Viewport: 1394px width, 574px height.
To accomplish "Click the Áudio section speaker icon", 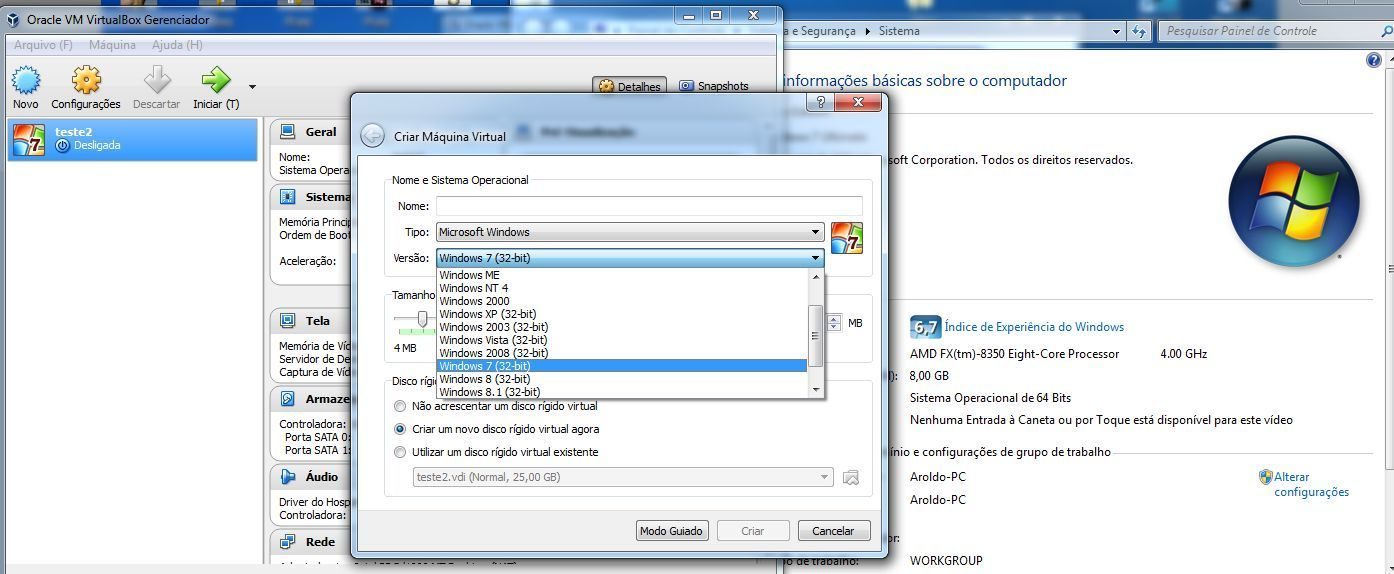I will click(288, 477).
